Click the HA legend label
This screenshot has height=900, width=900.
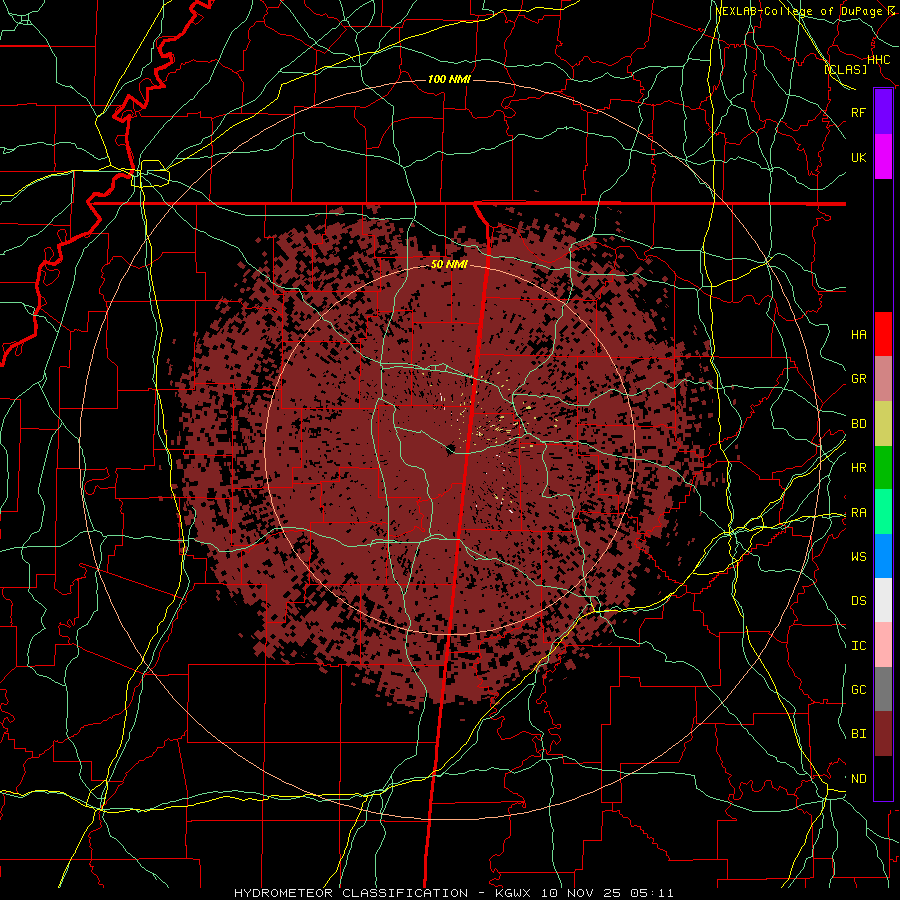tap(859, 334)
